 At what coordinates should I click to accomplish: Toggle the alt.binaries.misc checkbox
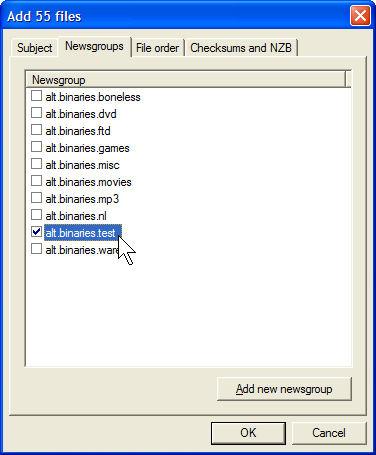click(x=36, y=164)
